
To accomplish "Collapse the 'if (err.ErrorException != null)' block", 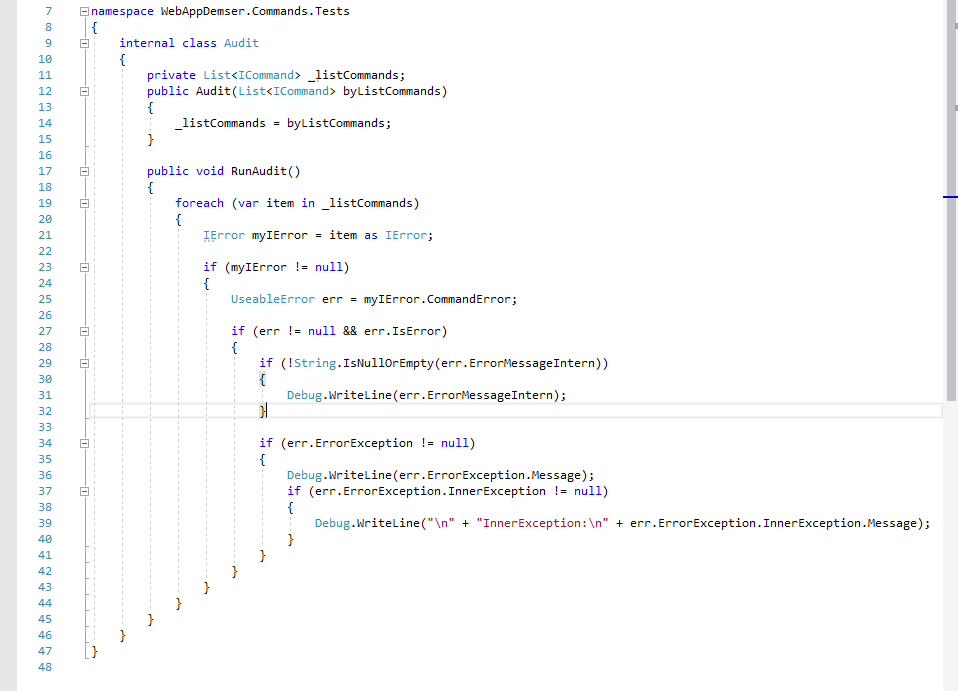I will coord(84,443).
